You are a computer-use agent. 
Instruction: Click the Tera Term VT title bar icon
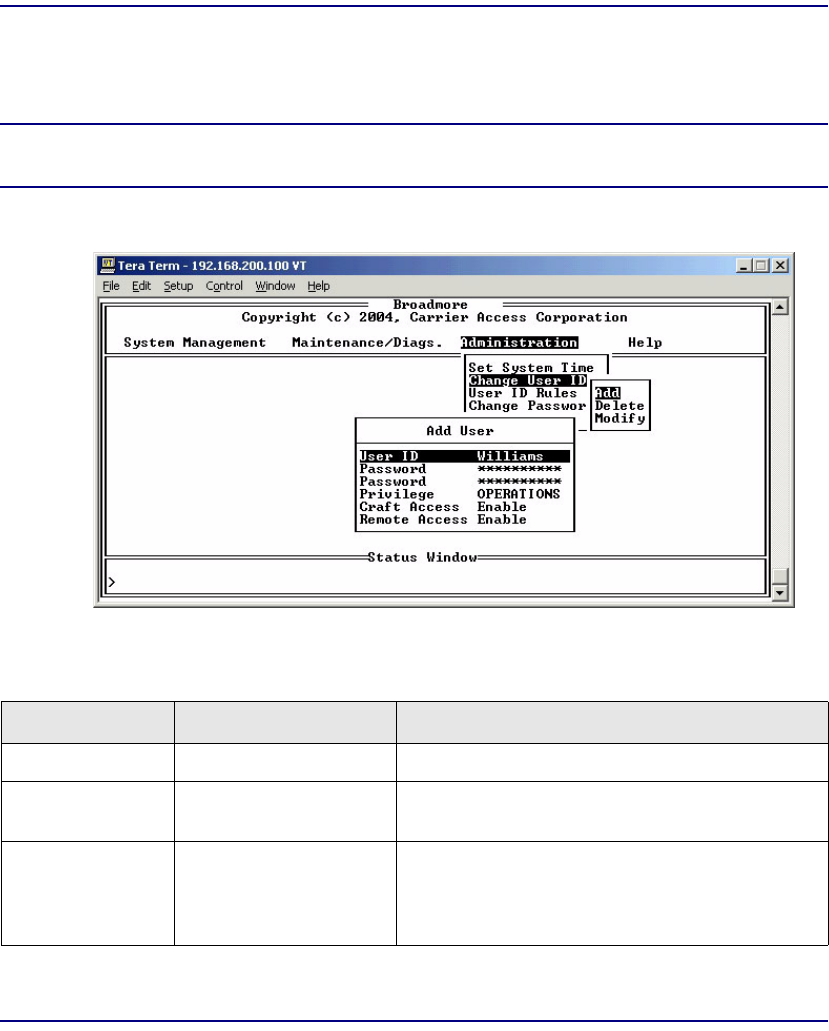(107, 265)
